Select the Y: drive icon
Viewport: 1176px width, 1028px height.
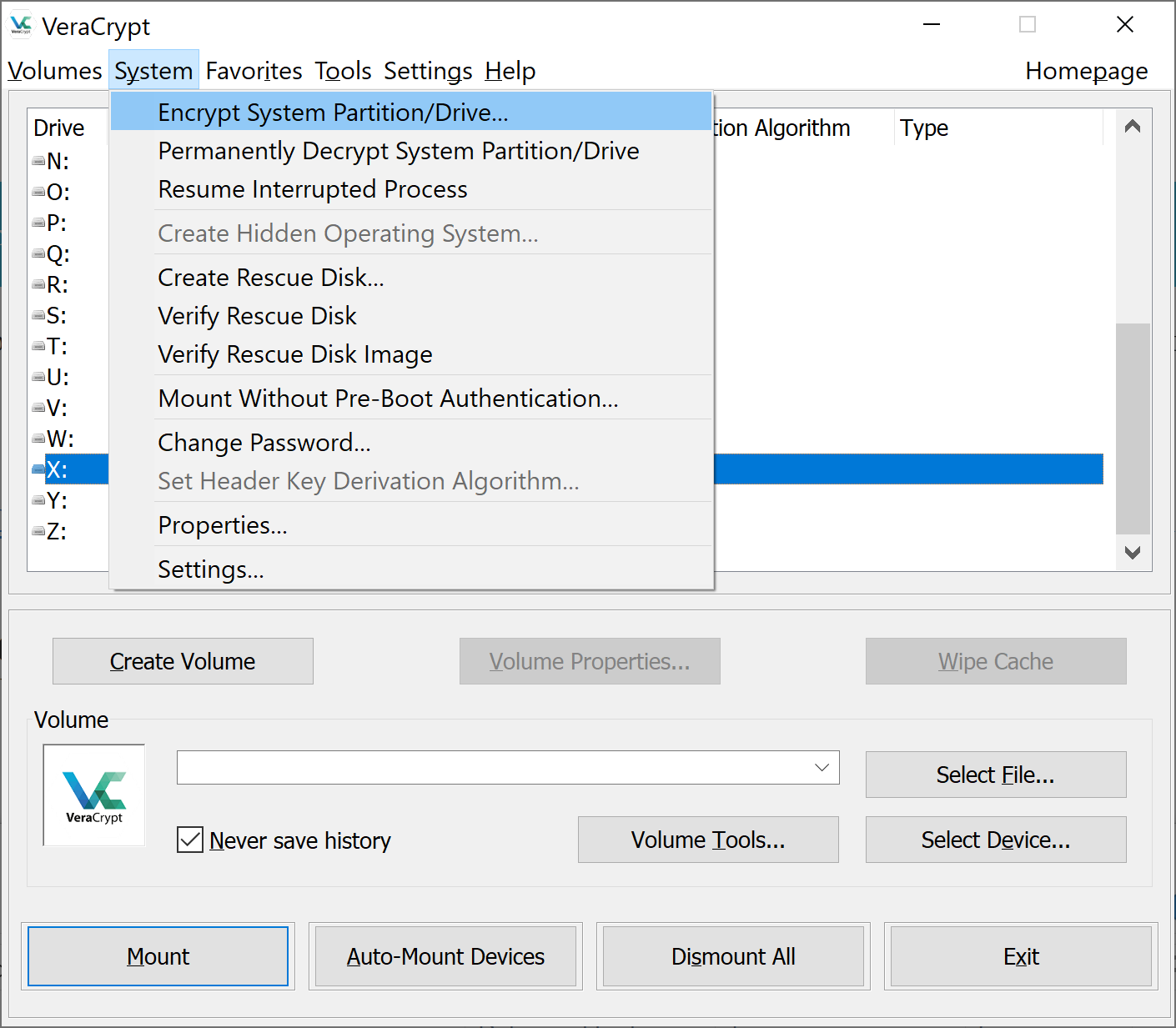[38, 500]
